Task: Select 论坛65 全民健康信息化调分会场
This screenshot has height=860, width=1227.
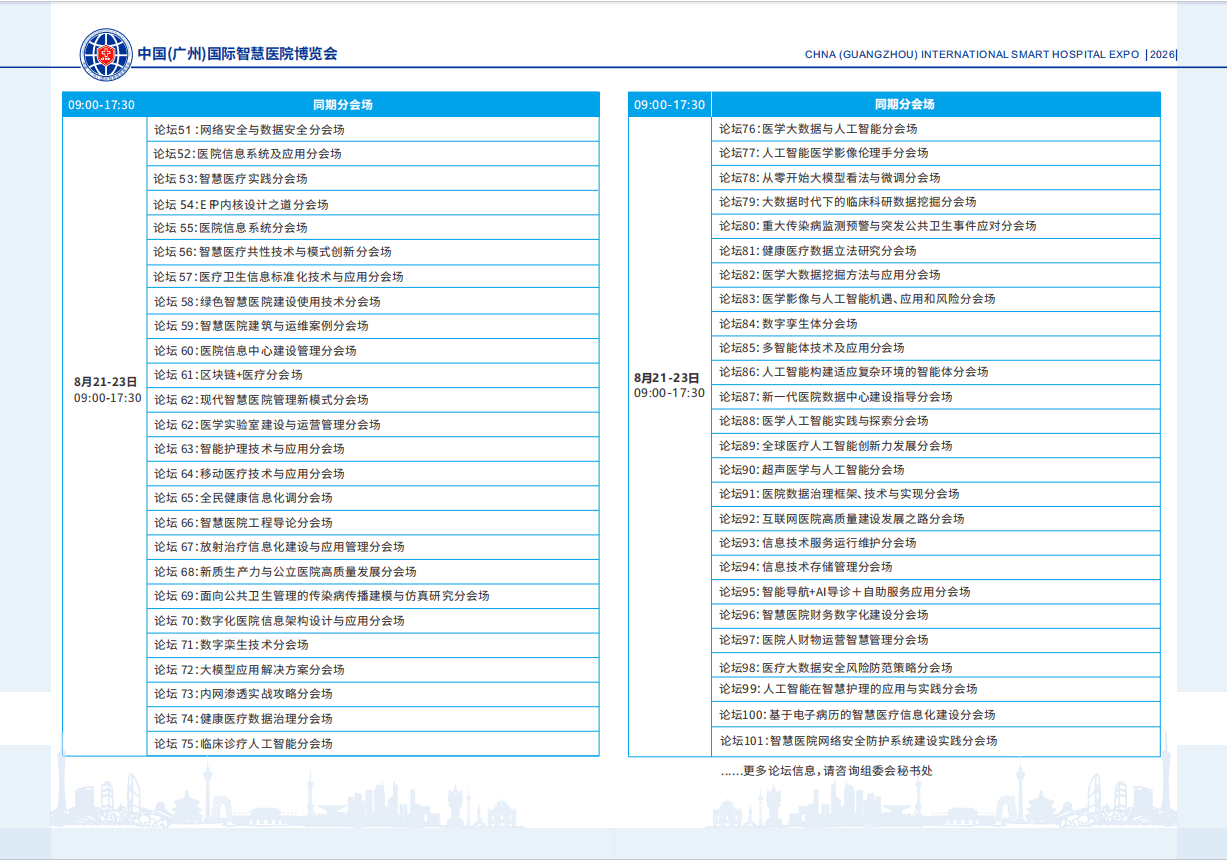Action: pos(242,498)
